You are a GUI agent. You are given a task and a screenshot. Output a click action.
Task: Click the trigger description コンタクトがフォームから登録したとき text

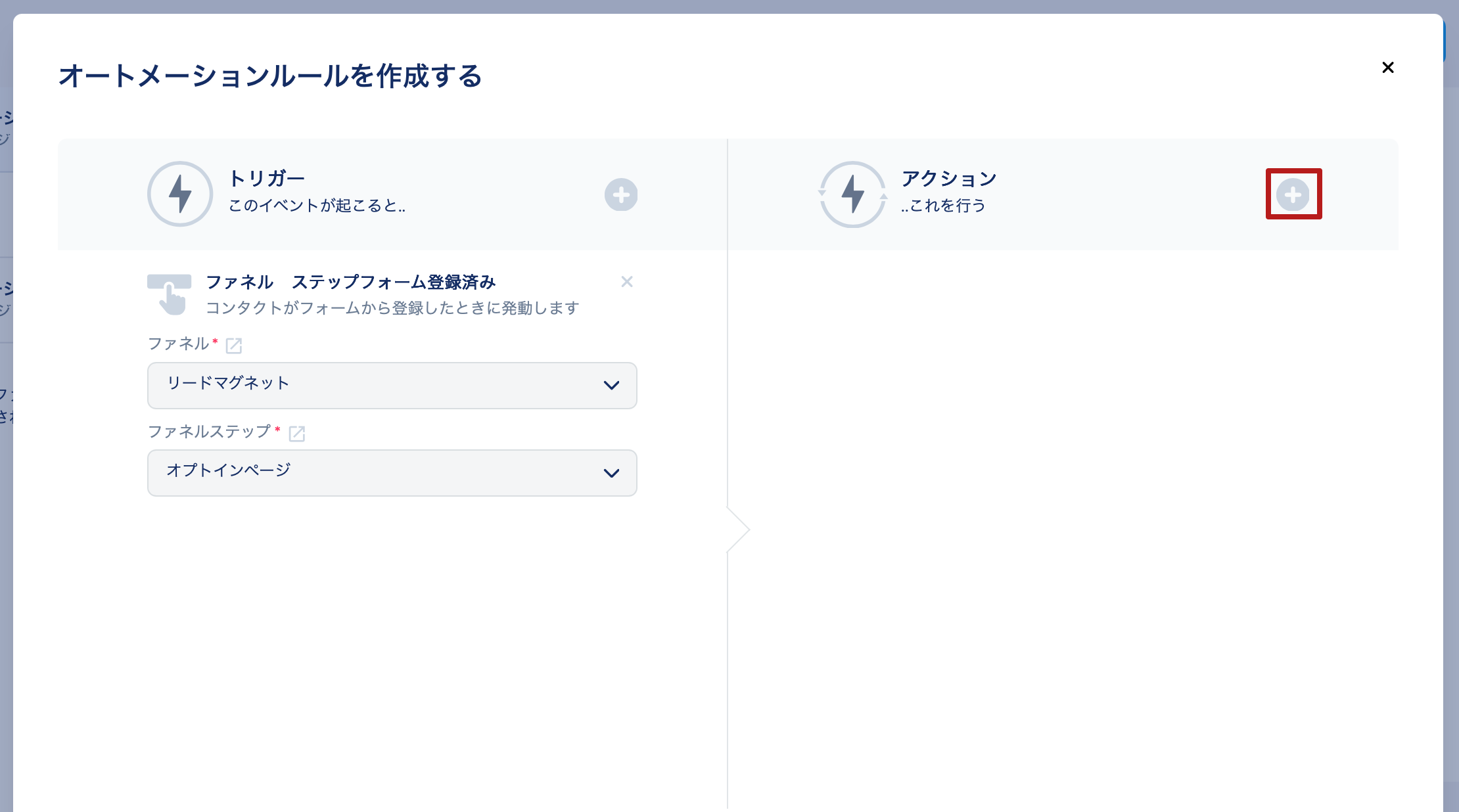[x=392, y=308]
